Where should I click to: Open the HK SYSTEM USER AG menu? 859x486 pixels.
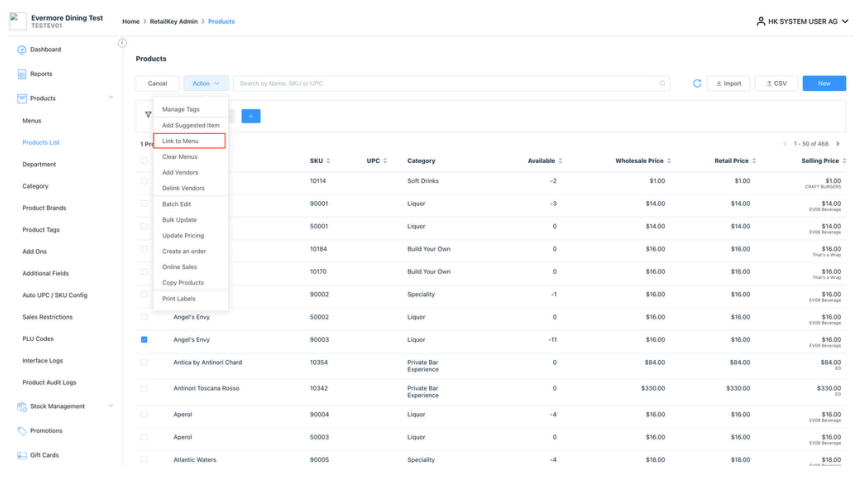point(797,21)
